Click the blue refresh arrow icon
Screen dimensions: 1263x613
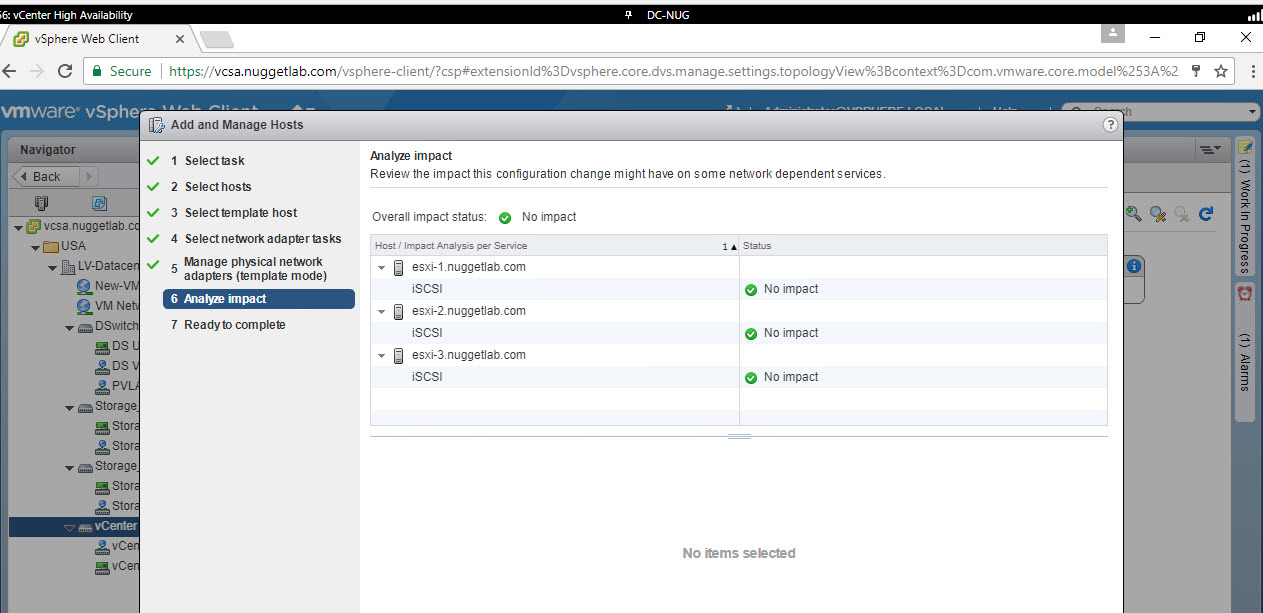[x=1206, y=213]
